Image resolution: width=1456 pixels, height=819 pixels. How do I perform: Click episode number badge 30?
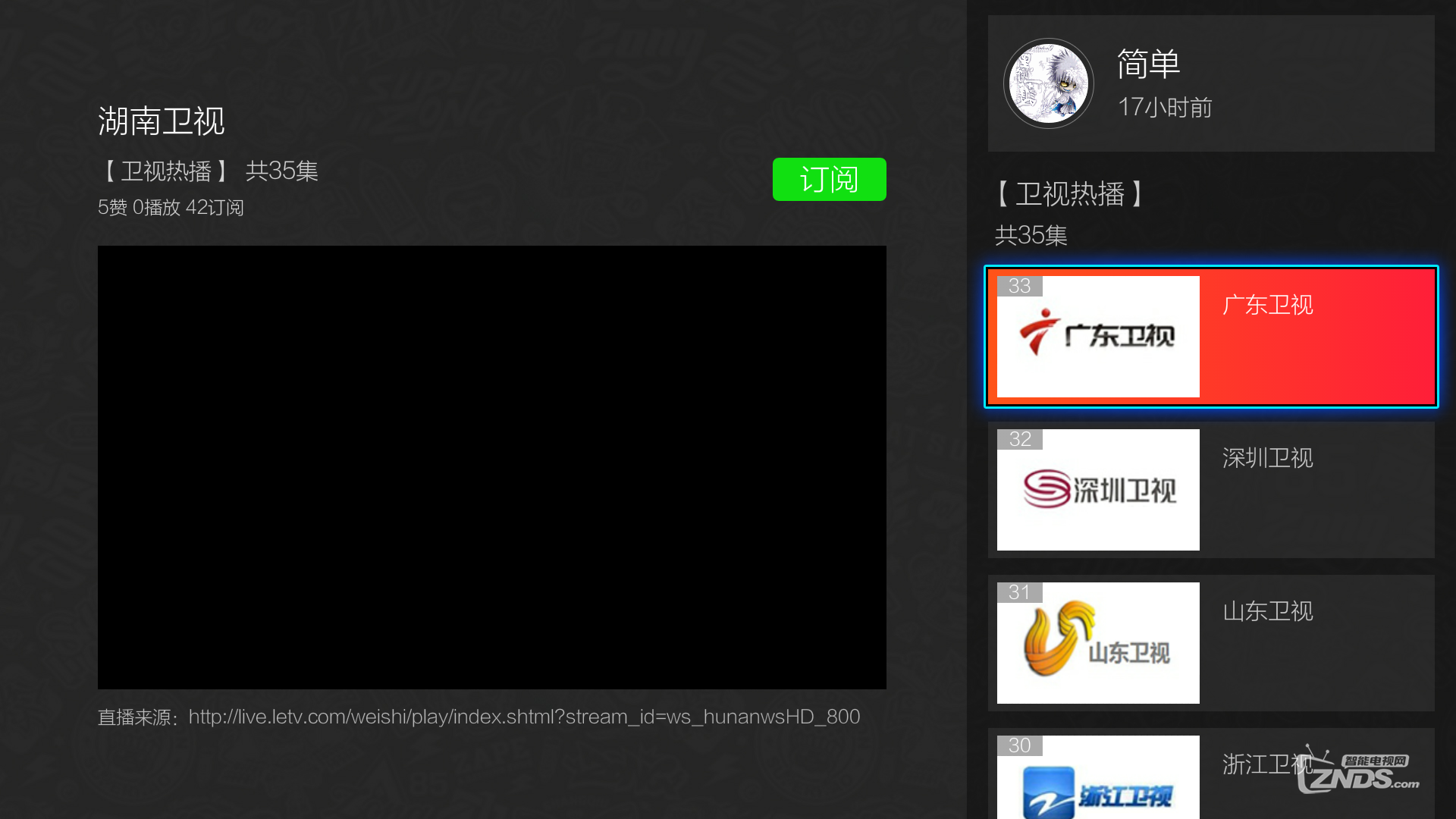click(x=1019, y=745)
